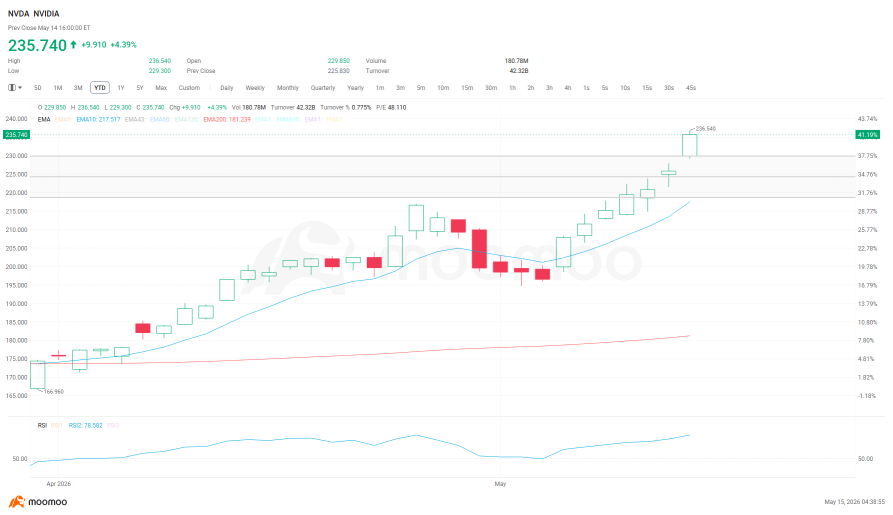Screen dimensions: 893x515
Task: Click the Prev Close 225.830 value
Action: coord(339,71)
